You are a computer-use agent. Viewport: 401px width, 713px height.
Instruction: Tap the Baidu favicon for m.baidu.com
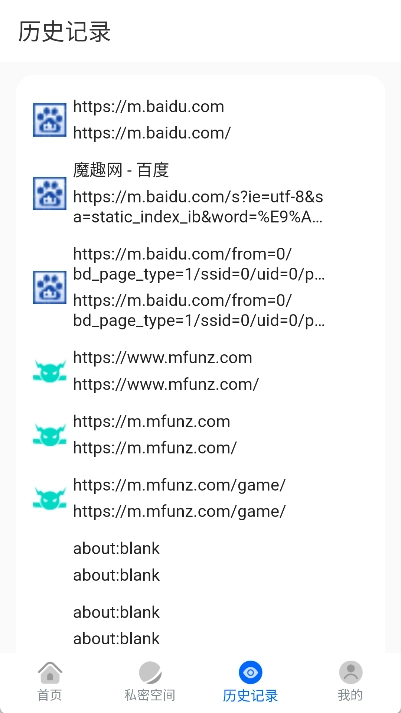point(50,120)
